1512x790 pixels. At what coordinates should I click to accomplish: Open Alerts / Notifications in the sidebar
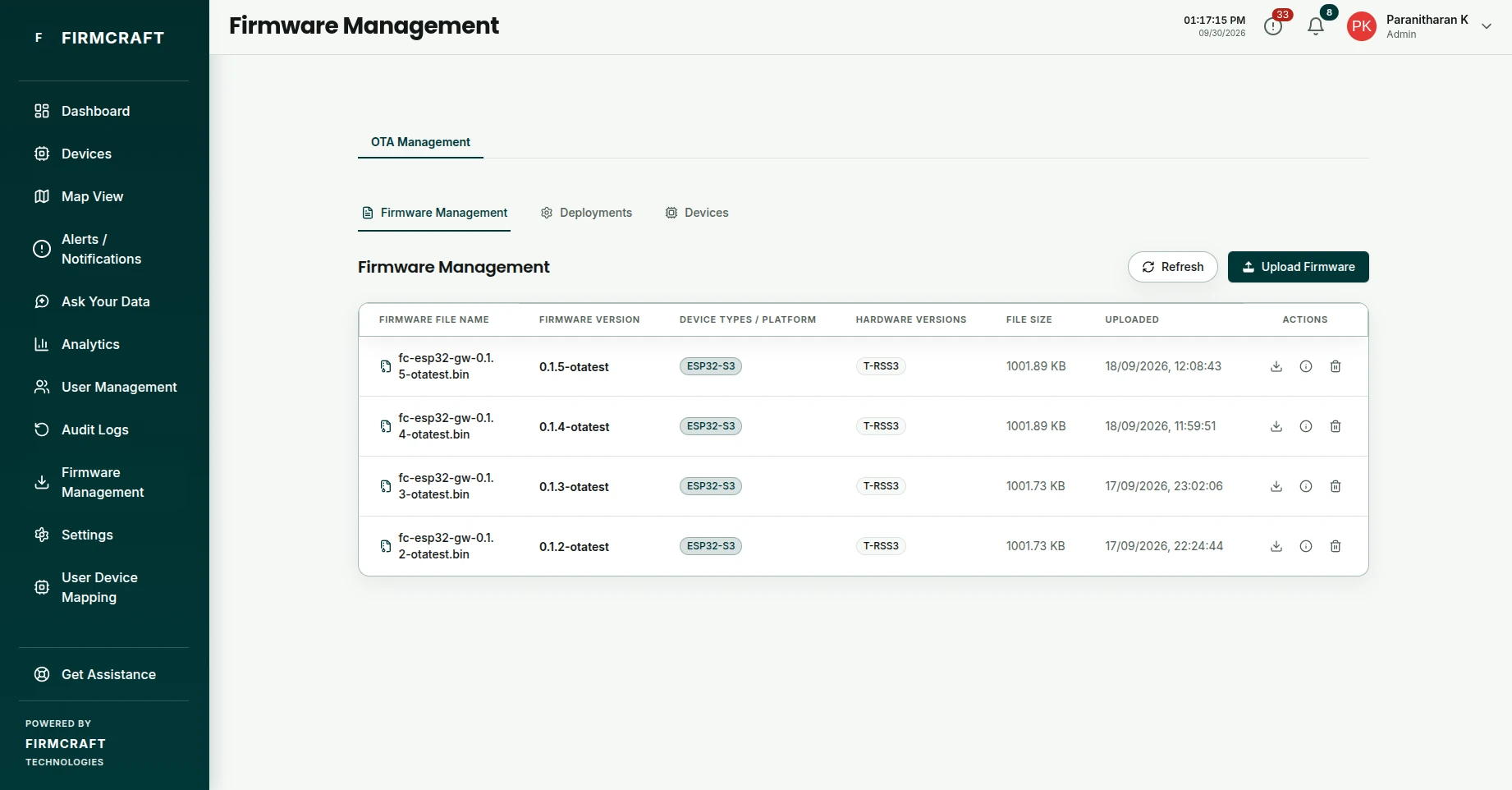tap(103, 249)
